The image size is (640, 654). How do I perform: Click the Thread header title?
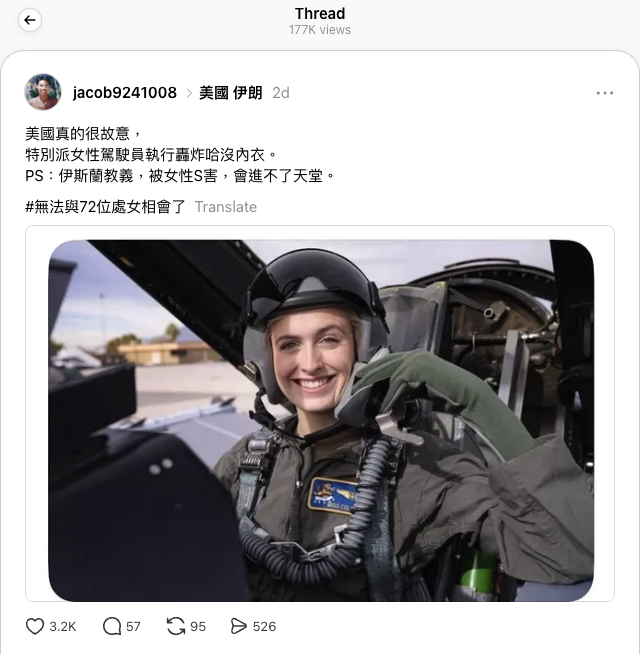tap(320, 14)
